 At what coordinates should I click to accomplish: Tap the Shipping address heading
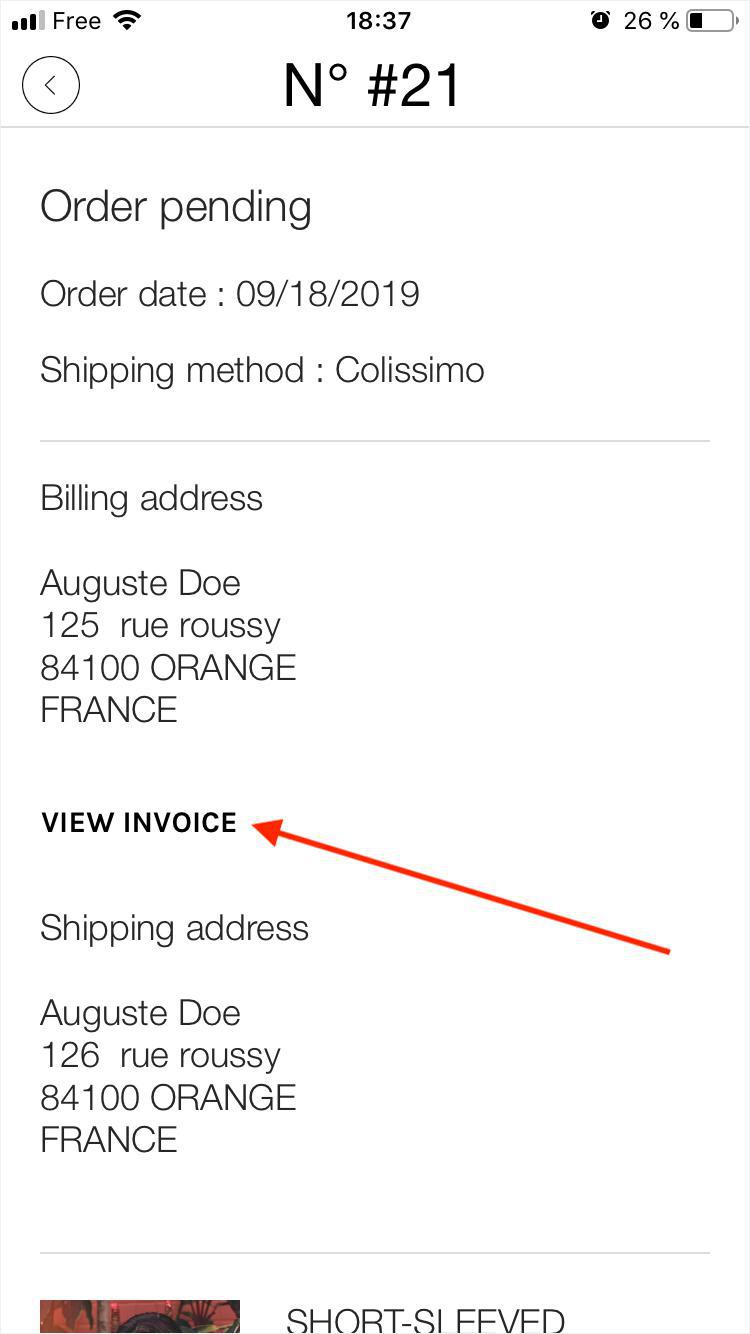(x=174, y=928)
